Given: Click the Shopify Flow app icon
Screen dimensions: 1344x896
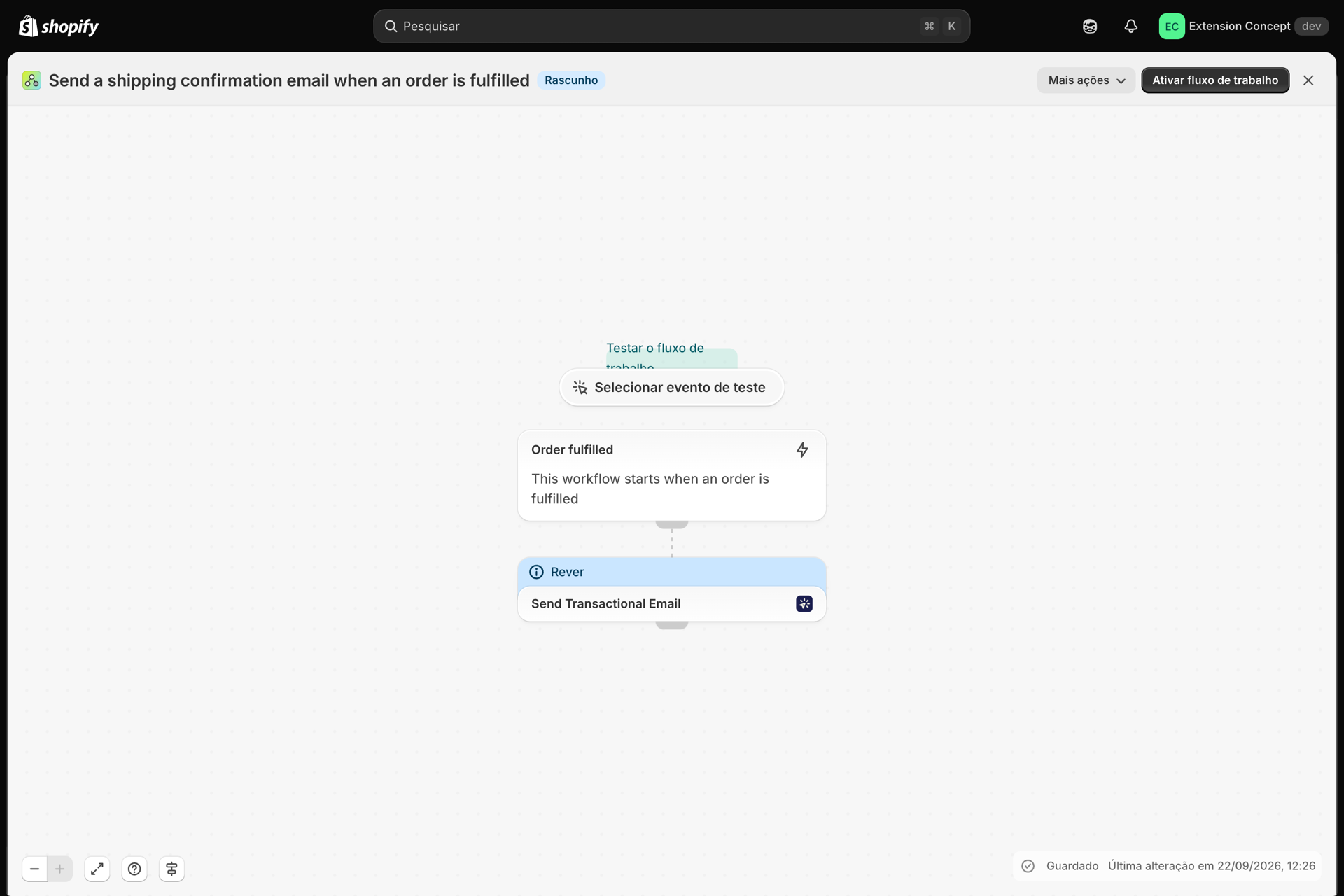Looking at the screenshot, I should tap(31, 80).
